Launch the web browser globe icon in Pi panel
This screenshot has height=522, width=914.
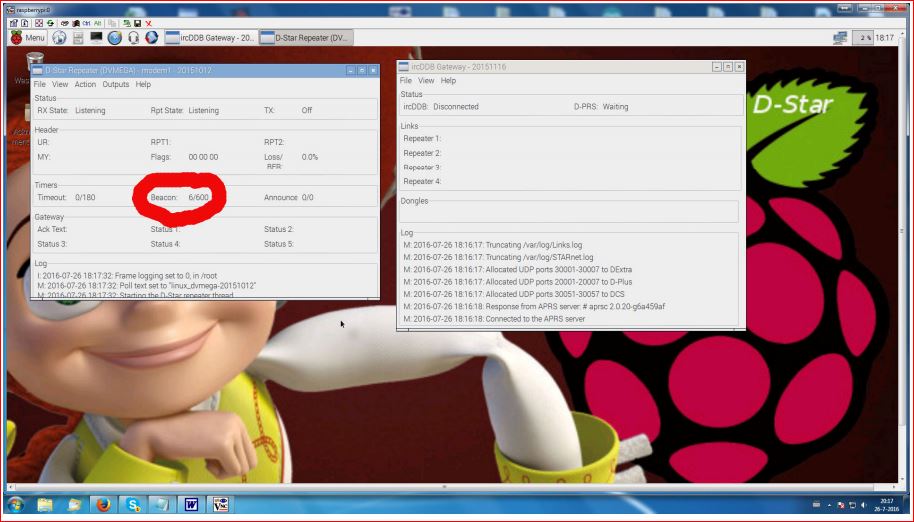point(59,38)
